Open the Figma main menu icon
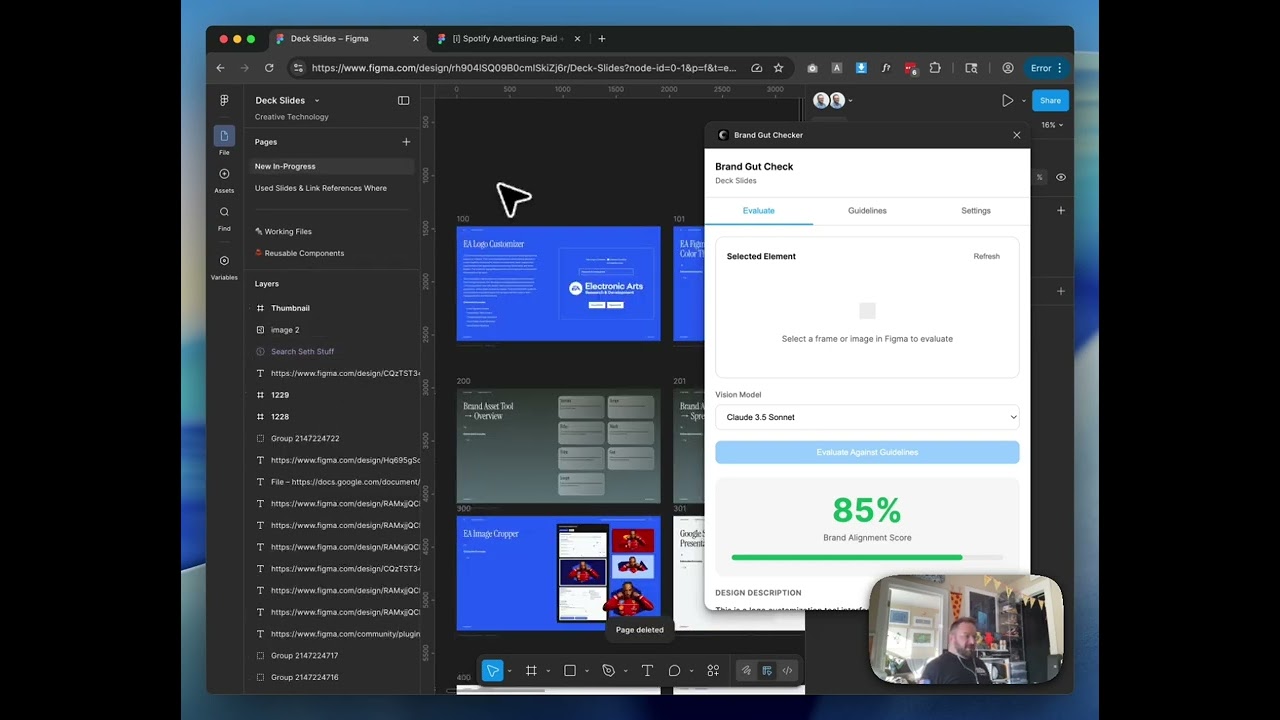The width and height of the screenshot is (1280, 720). pyautogui.click(x=224, y=100)
